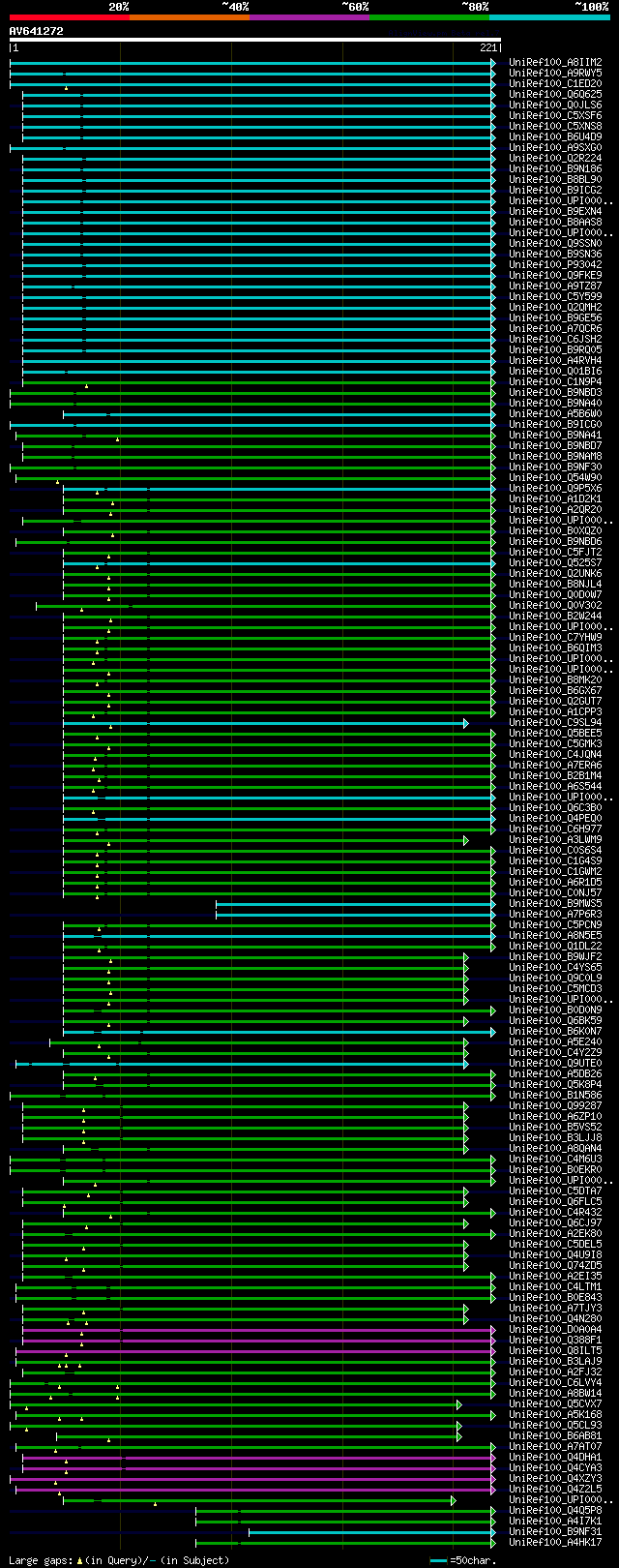Screen dimensions: 619x1568
Task: Open entry UniRef100_Q9FKE9
Action: click(555, 275)
